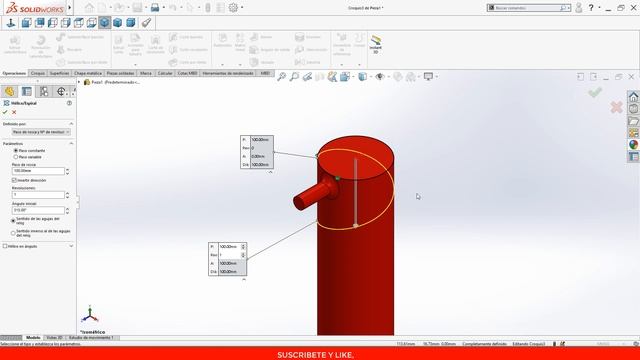
Task: Click the user login icon in title bar
Action: pyautogui.click(x=578, y=8)
